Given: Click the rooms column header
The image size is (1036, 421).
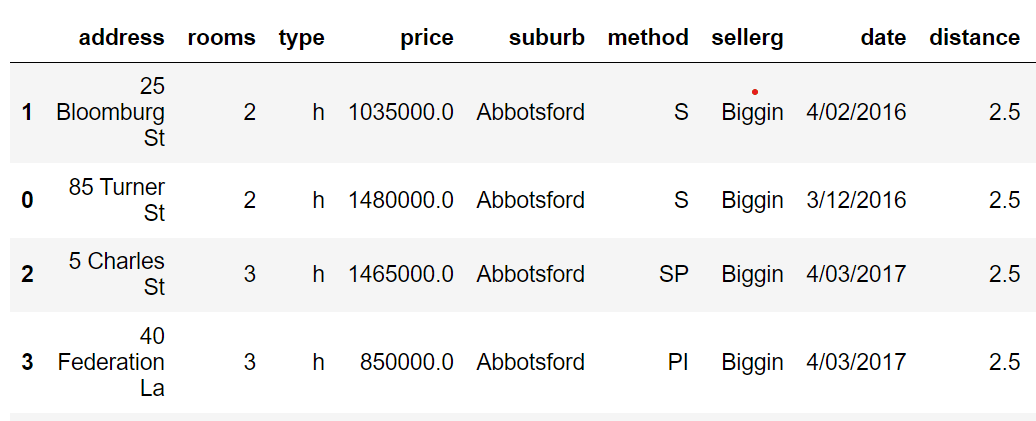Looking at the screenshot, I should tap(221, 38).
